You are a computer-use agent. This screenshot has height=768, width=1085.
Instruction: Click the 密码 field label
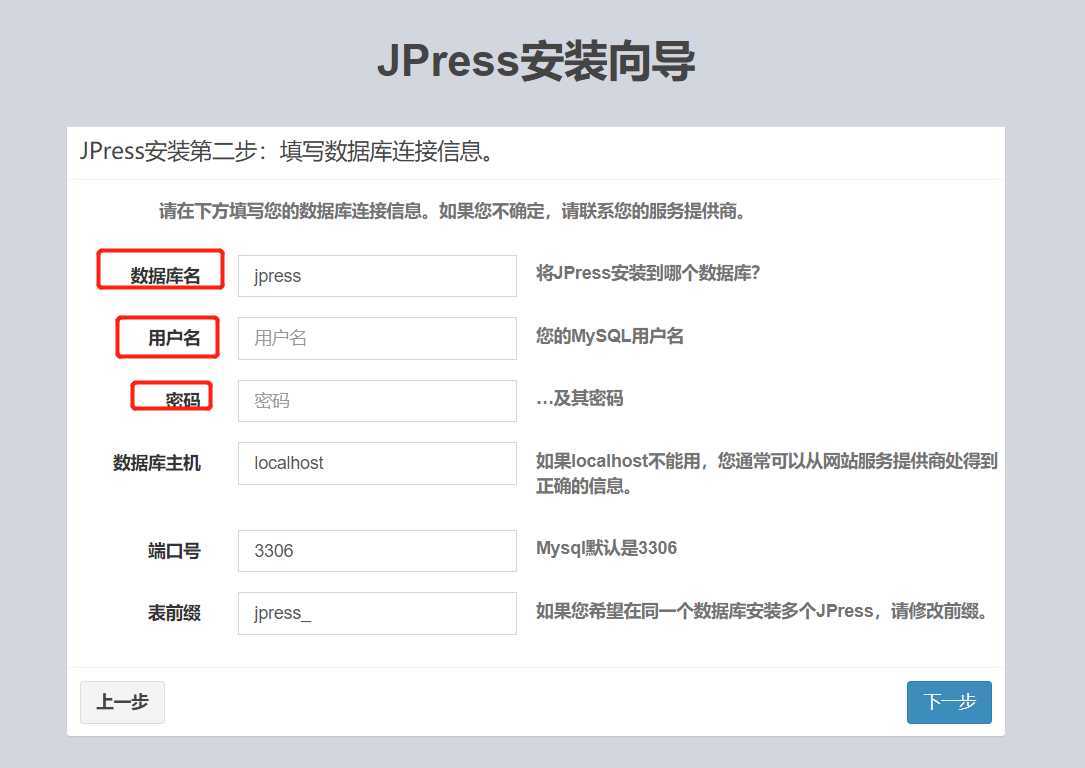pyautogui.click(x=183, y=400)
